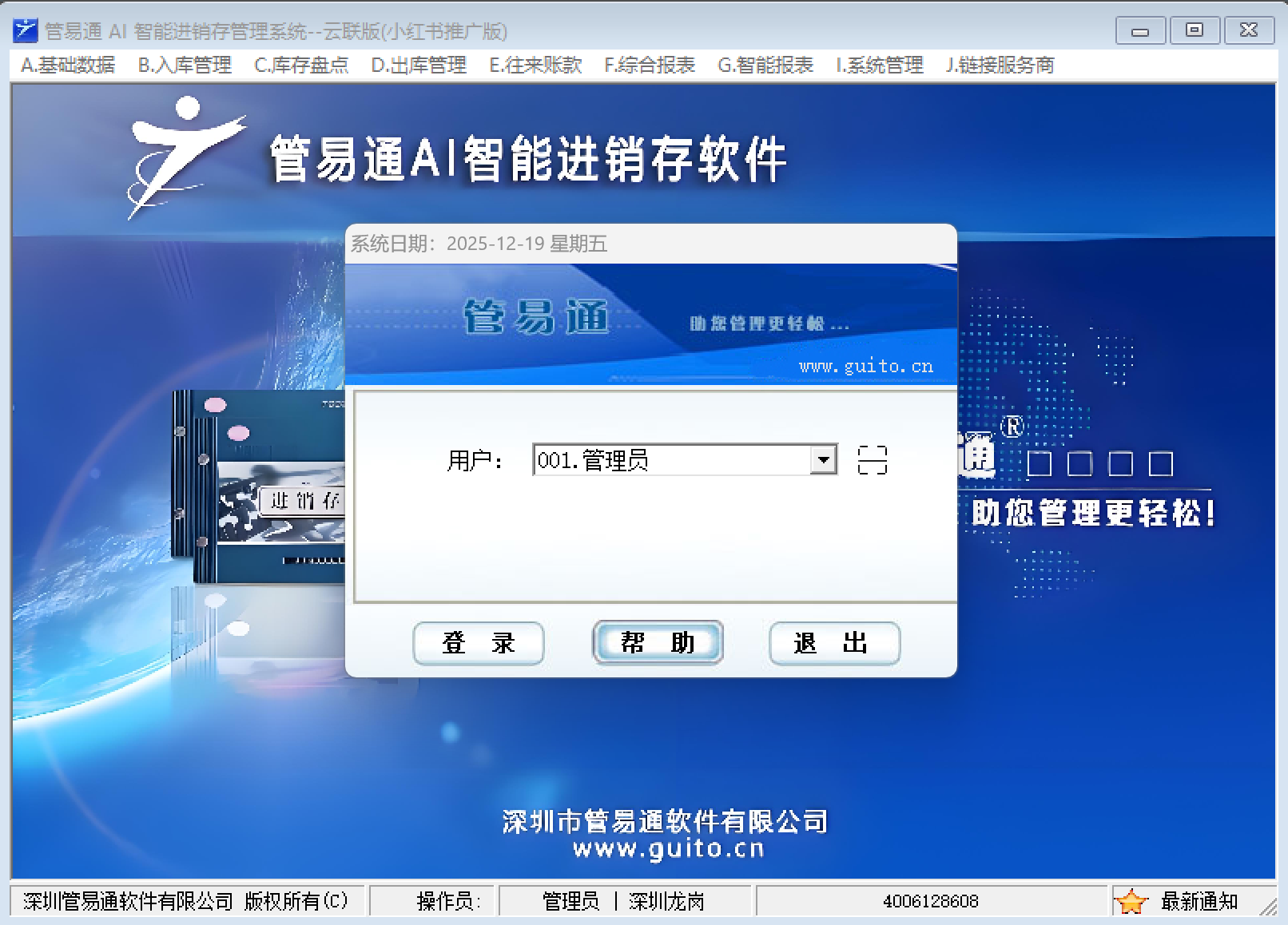The height and width of the screenshot is (925, 1288).
Task: Open the G.智能报表 menu
Action: coord(765,66)
